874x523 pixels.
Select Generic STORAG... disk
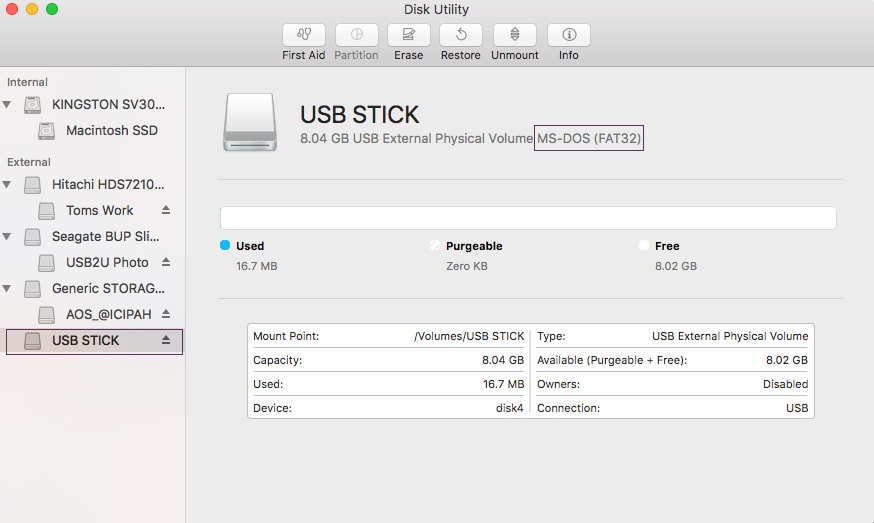(x=108, y=288)
